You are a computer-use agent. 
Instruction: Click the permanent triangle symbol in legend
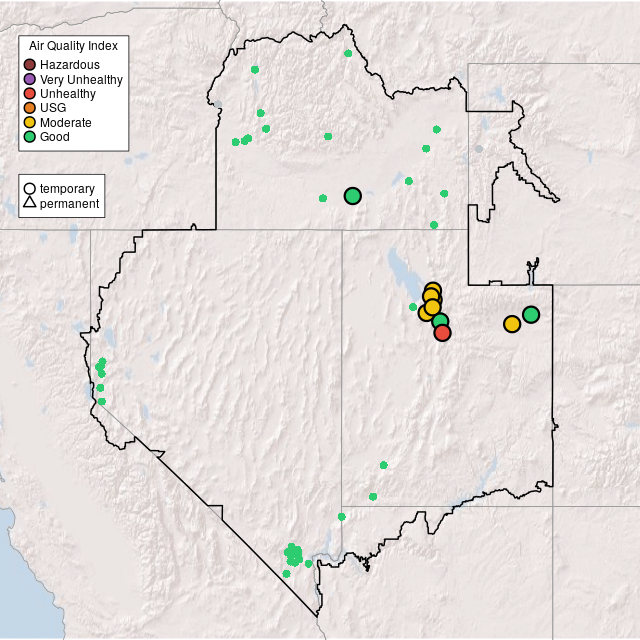(30, 204)
